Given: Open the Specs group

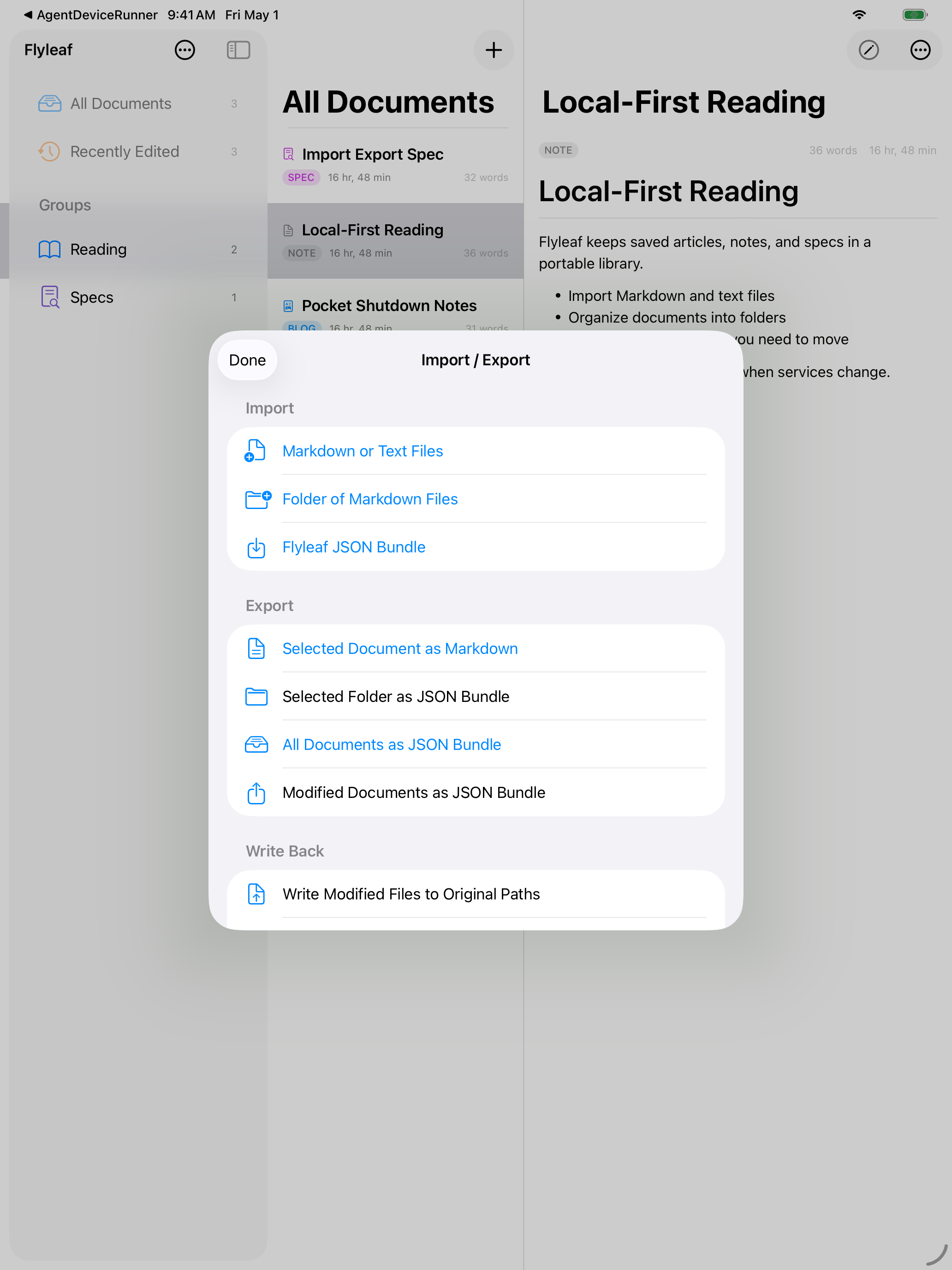Looking at the screenshot, I should coord(138,297).
